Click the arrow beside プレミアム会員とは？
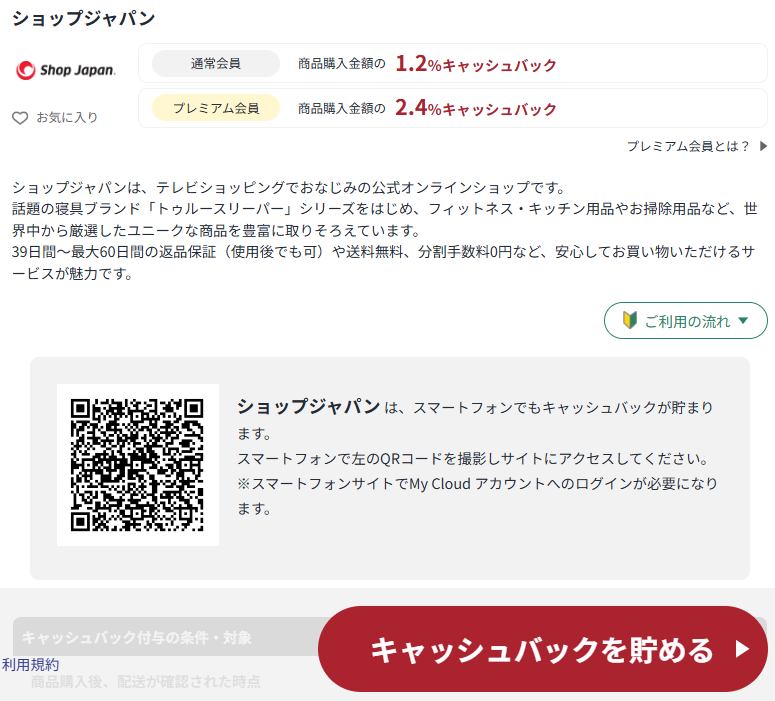The width and height of the screenshot is (775, 701). pyautogui.click(x=763, y=146)
